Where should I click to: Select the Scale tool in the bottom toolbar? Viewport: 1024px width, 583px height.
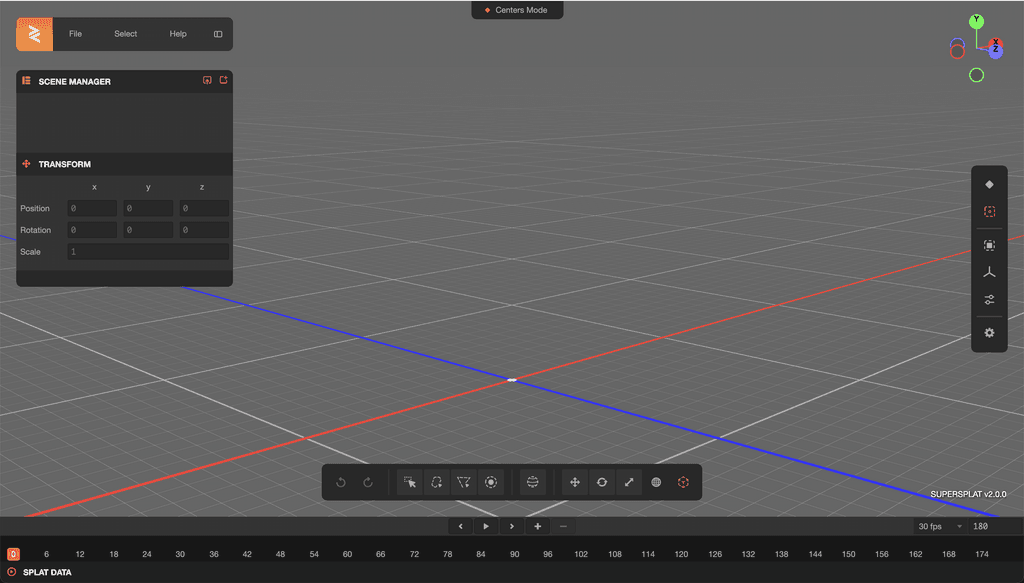point(628,482)
